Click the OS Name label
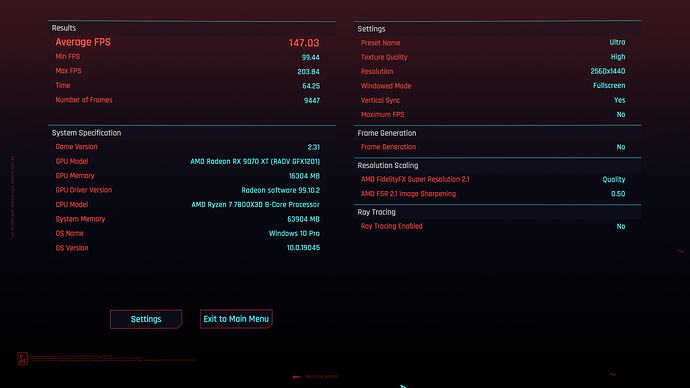The height and width of the screenshot is (388, 690). tap(70, 233)
